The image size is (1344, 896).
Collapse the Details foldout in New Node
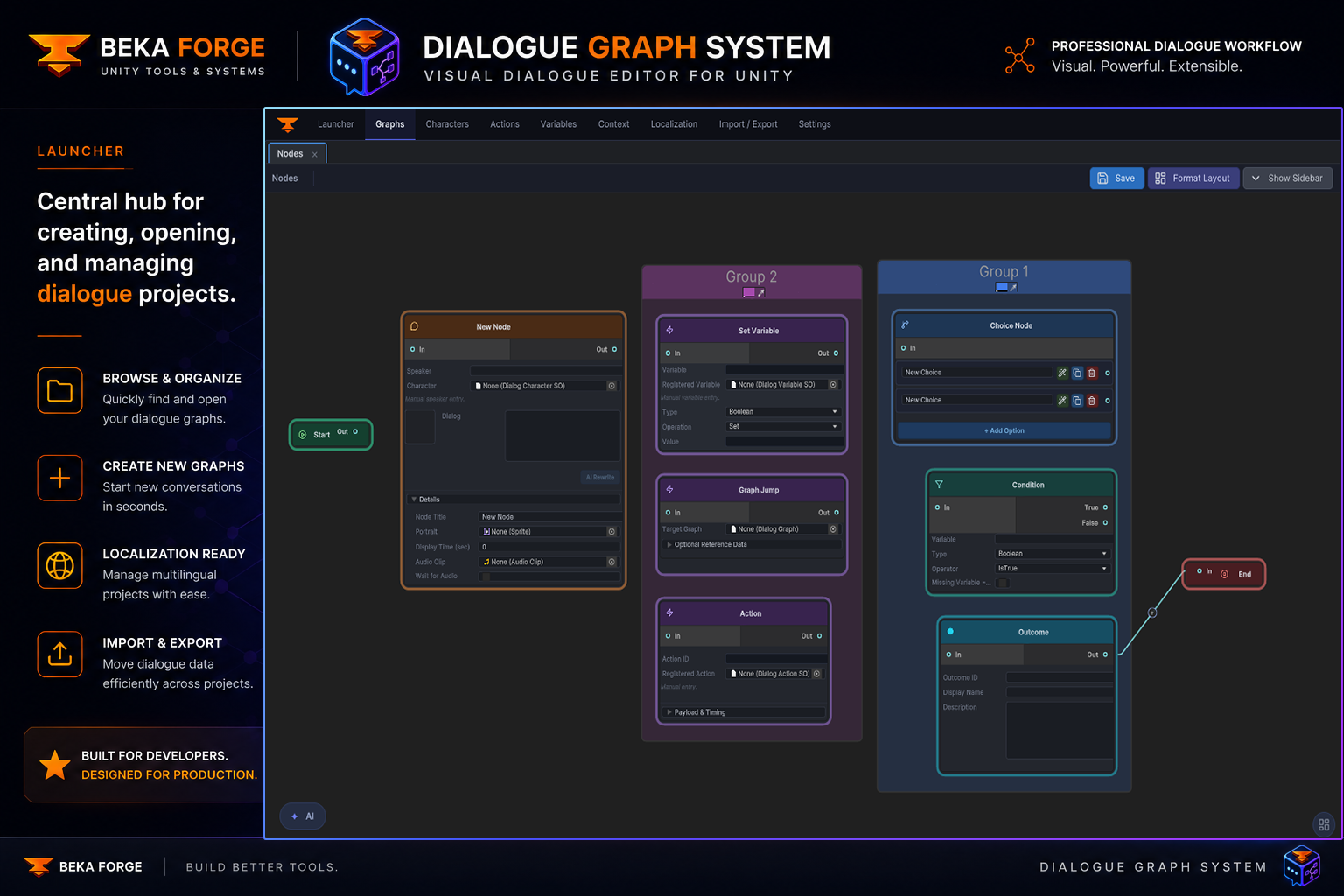[514, 500]
